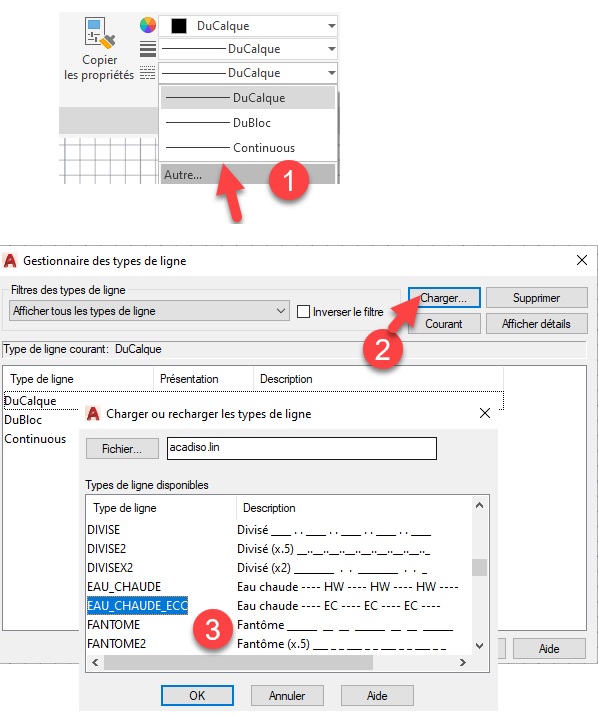Click Type de ligne header in Gestionnaire

79,379
